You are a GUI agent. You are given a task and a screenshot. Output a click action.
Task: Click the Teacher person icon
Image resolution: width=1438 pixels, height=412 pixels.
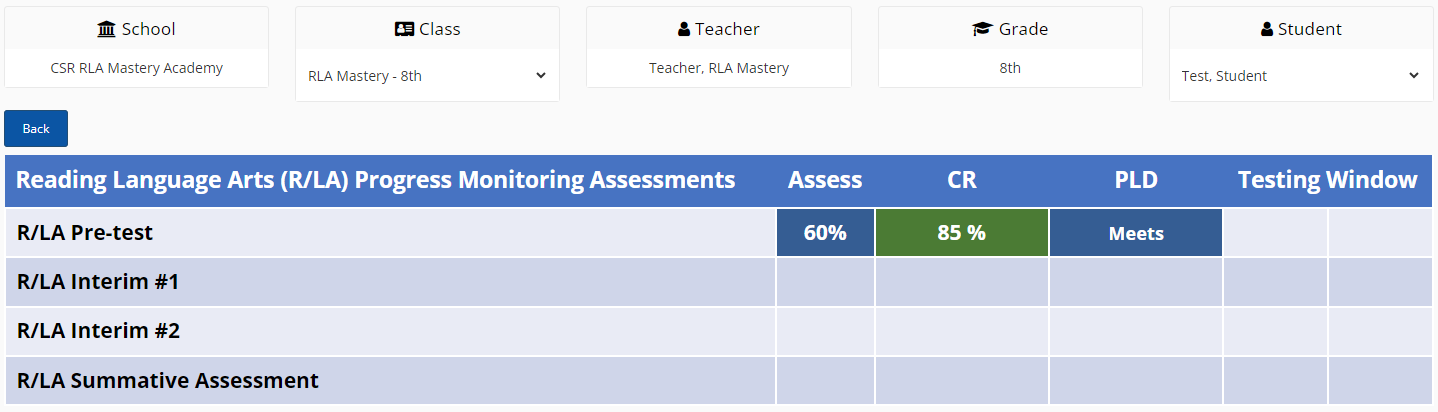pos(684,29)
